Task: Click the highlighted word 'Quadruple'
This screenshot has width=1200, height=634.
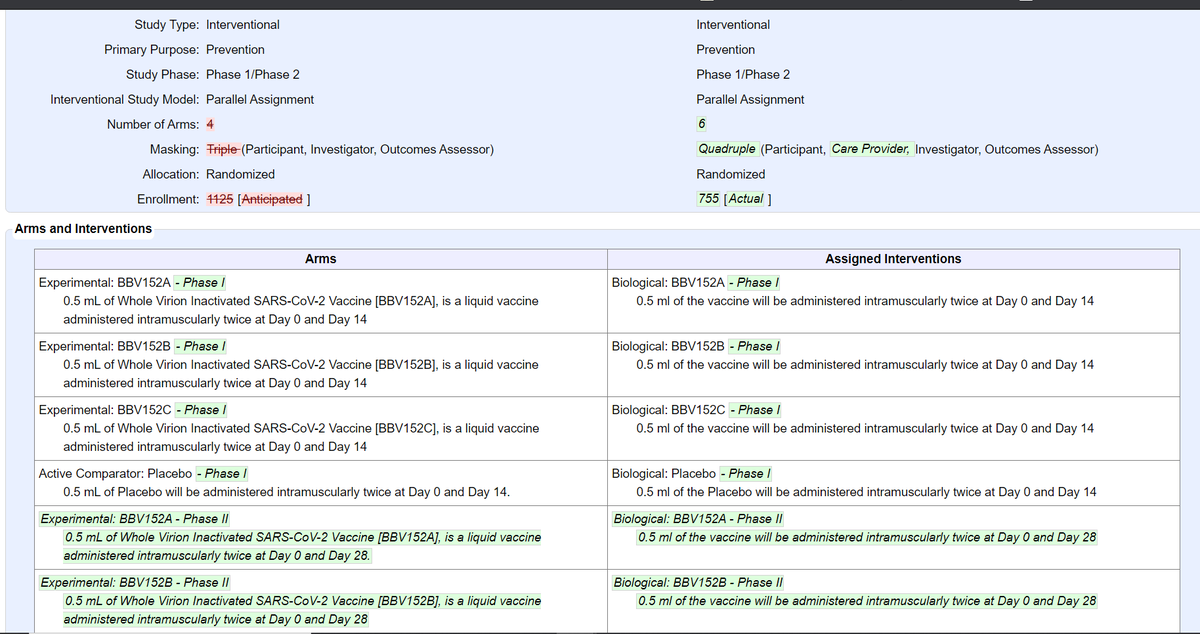Action: pyautogui.click(x=727, y=149)
